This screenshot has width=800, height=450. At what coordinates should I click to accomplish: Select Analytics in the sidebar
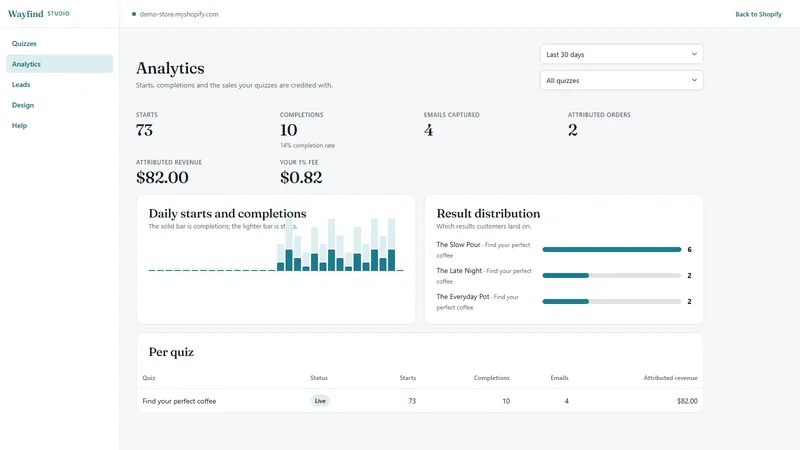(x=59, y=64)
